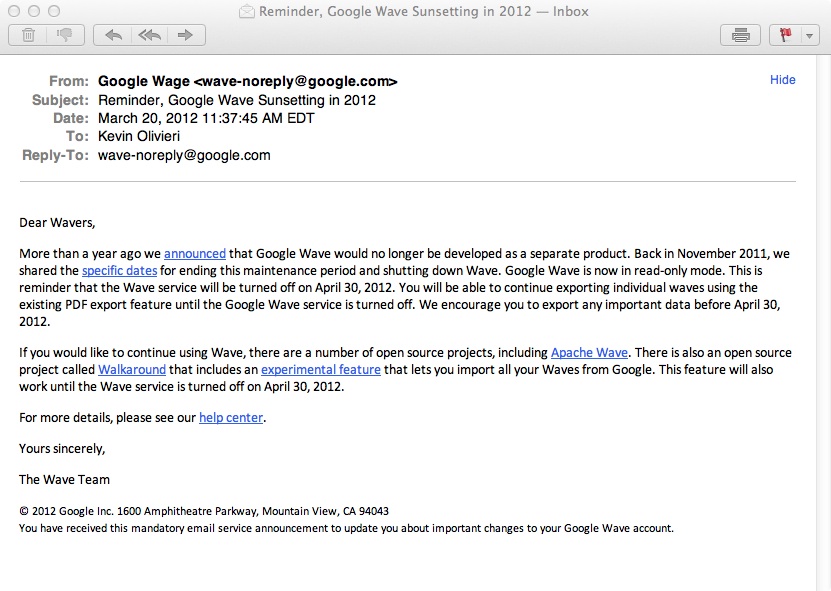Viewport: 831px width, 591px height.
Task: Mark the email as junk
Action: coord(65,35)
